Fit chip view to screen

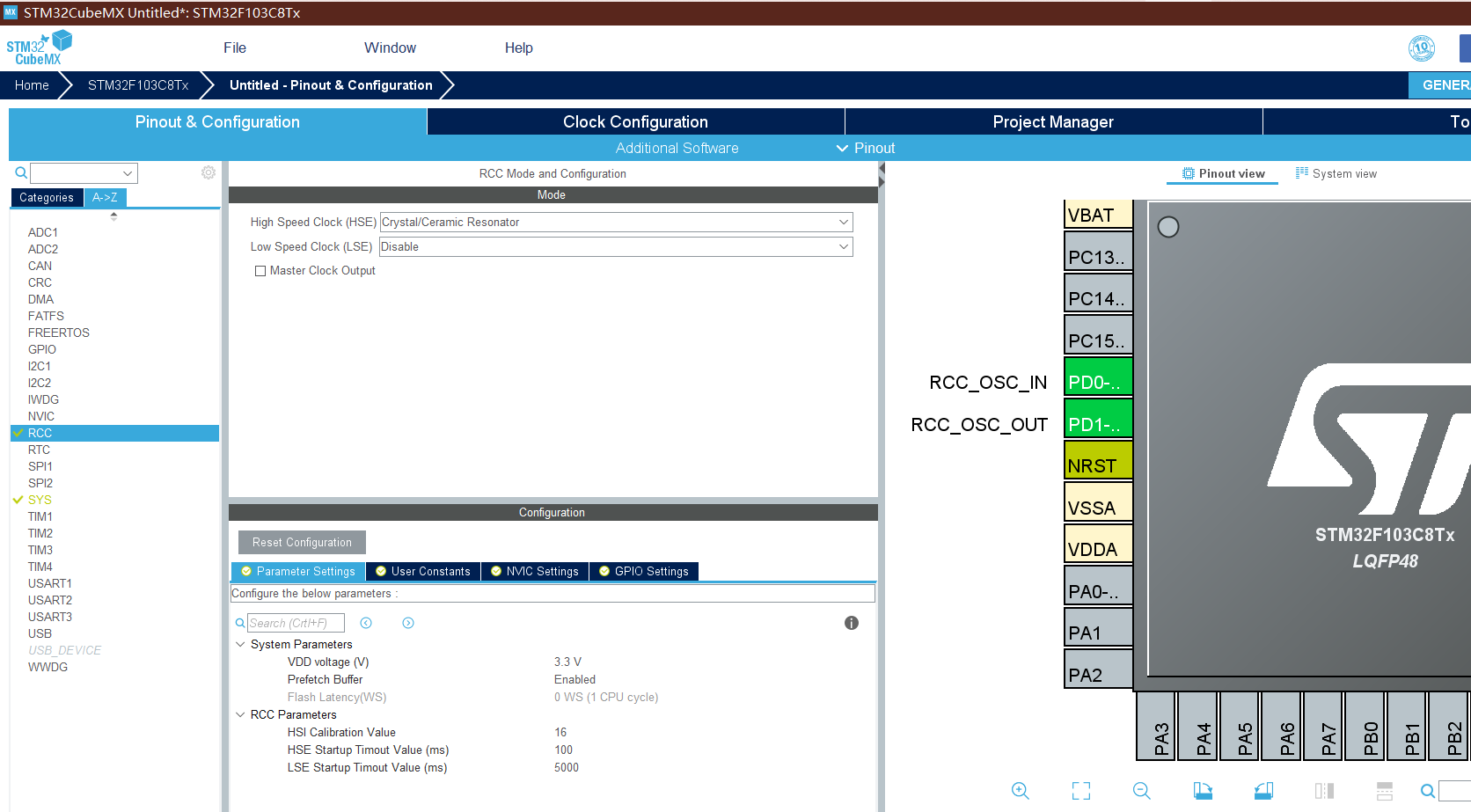(1081, 791)
